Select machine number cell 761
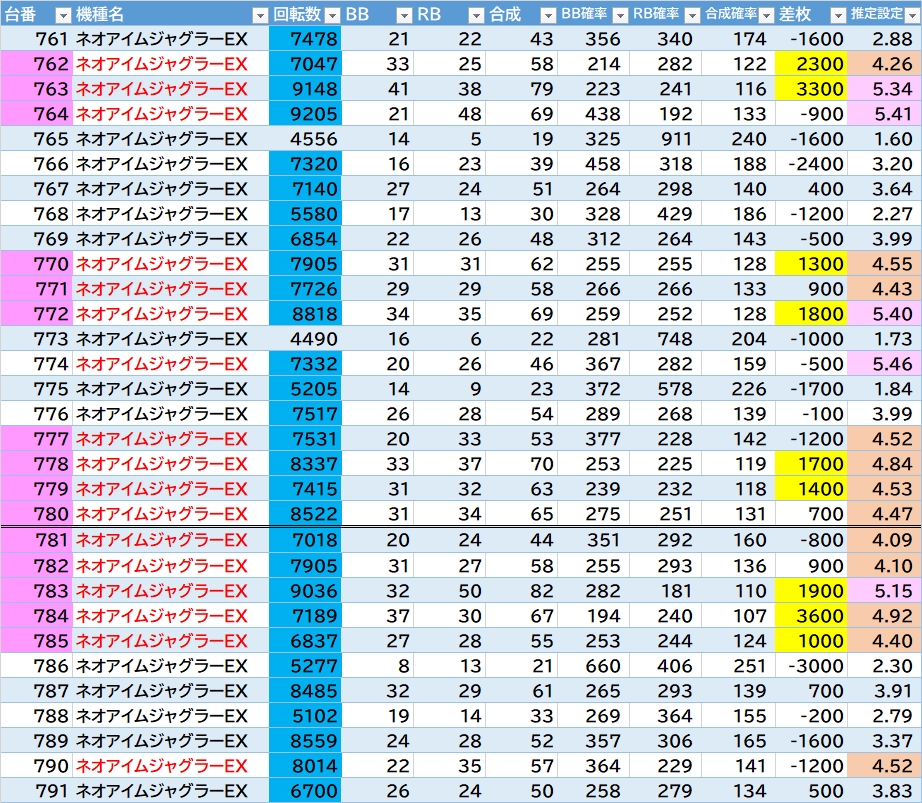 pos(36,39)
